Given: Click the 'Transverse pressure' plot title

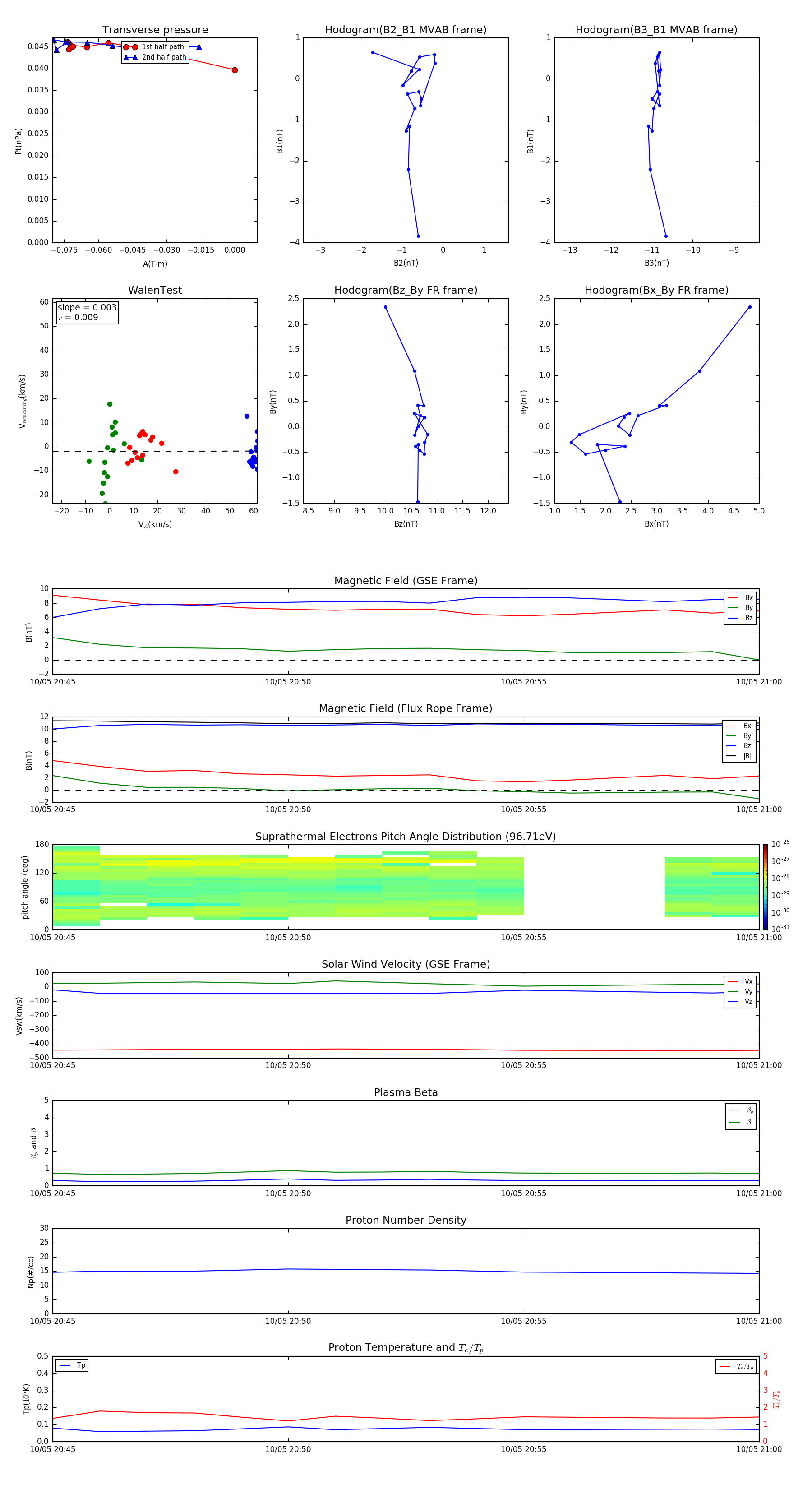Looking at the screenshot, I should tap(155, 30).
